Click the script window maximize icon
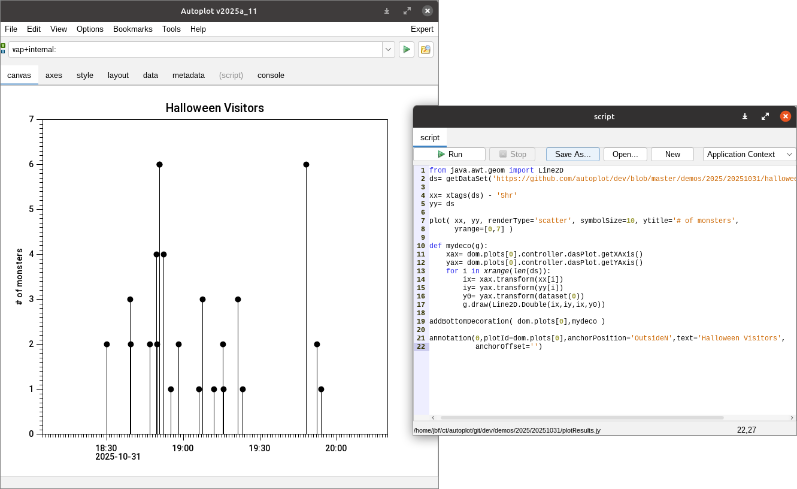This screenshot has height=489, width=797. pyautogui.click(x=765, y=116)
